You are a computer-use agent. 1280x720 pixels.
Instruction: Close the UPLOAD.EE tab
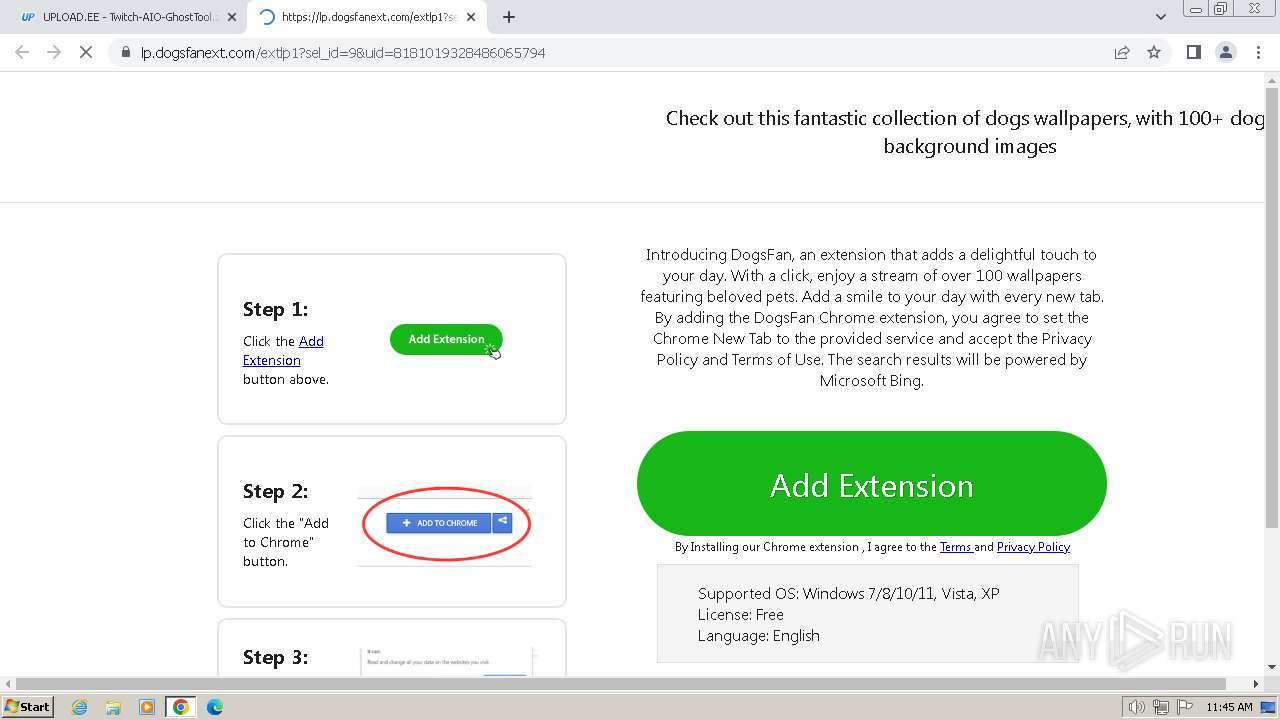click(232, 17)
